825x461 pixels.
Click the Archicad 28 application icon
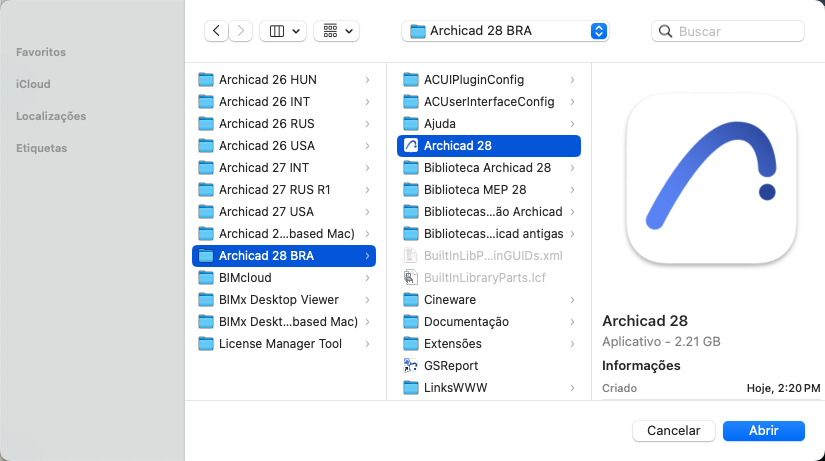(x=411, y=146)
